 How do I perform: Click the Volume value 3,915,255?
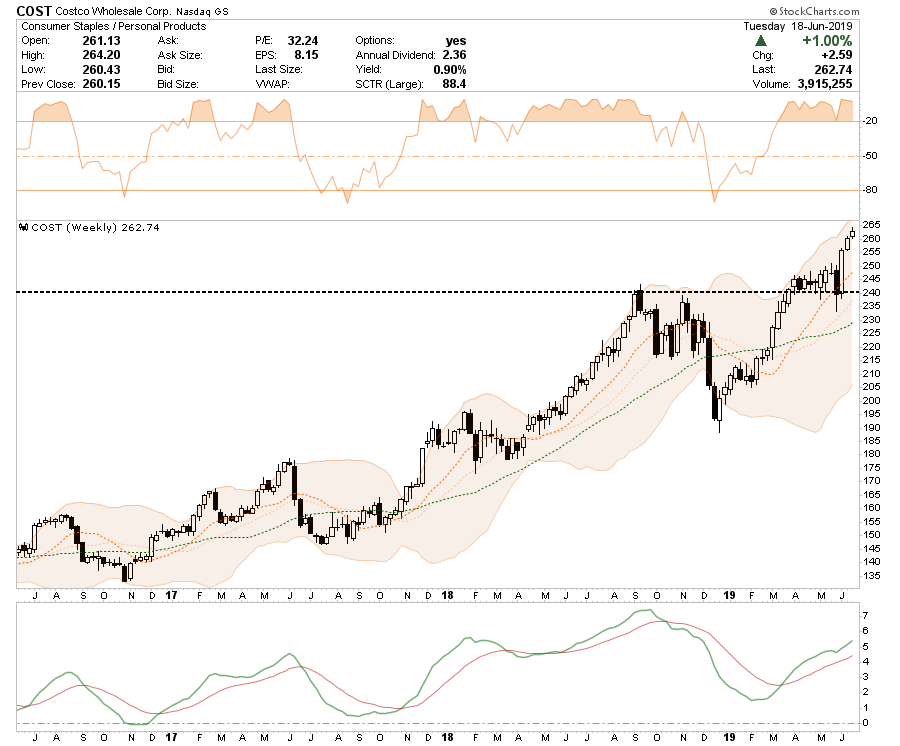coord(825,84)
